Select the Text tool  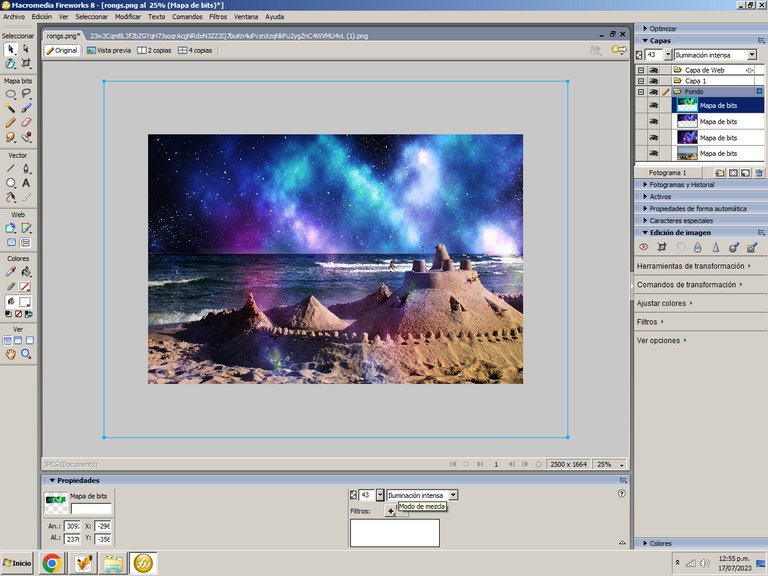click(x=26, y=183)
